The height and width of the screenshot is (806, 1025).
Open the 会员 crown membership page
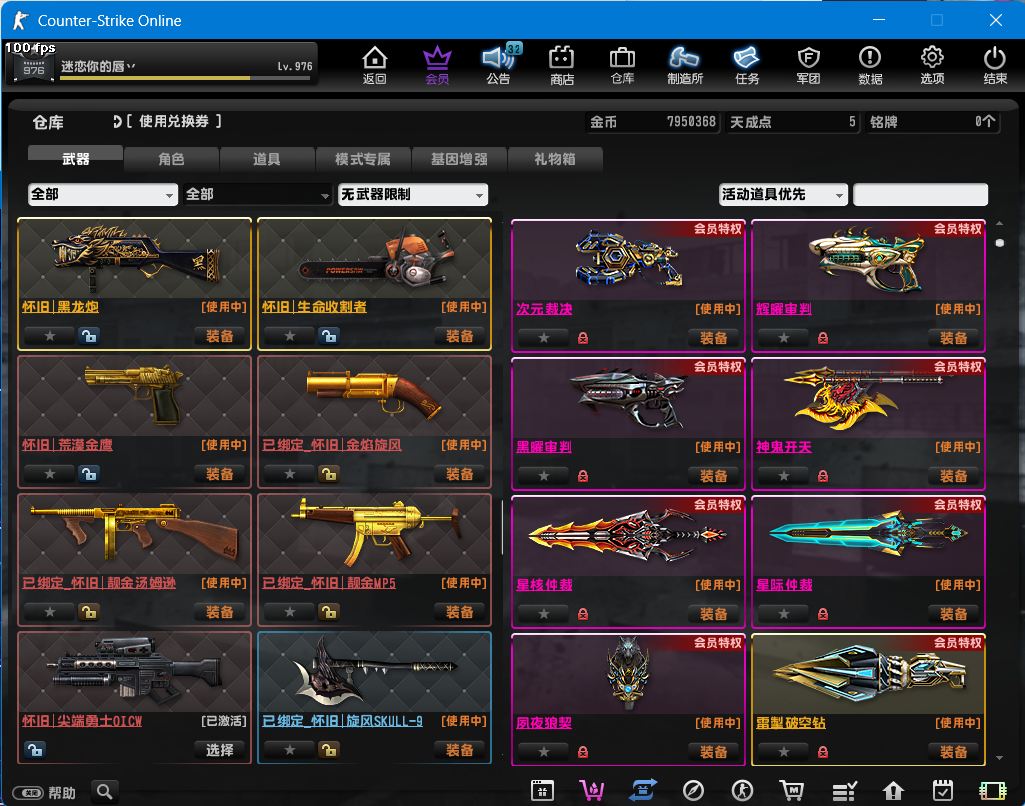pos(437,65)
